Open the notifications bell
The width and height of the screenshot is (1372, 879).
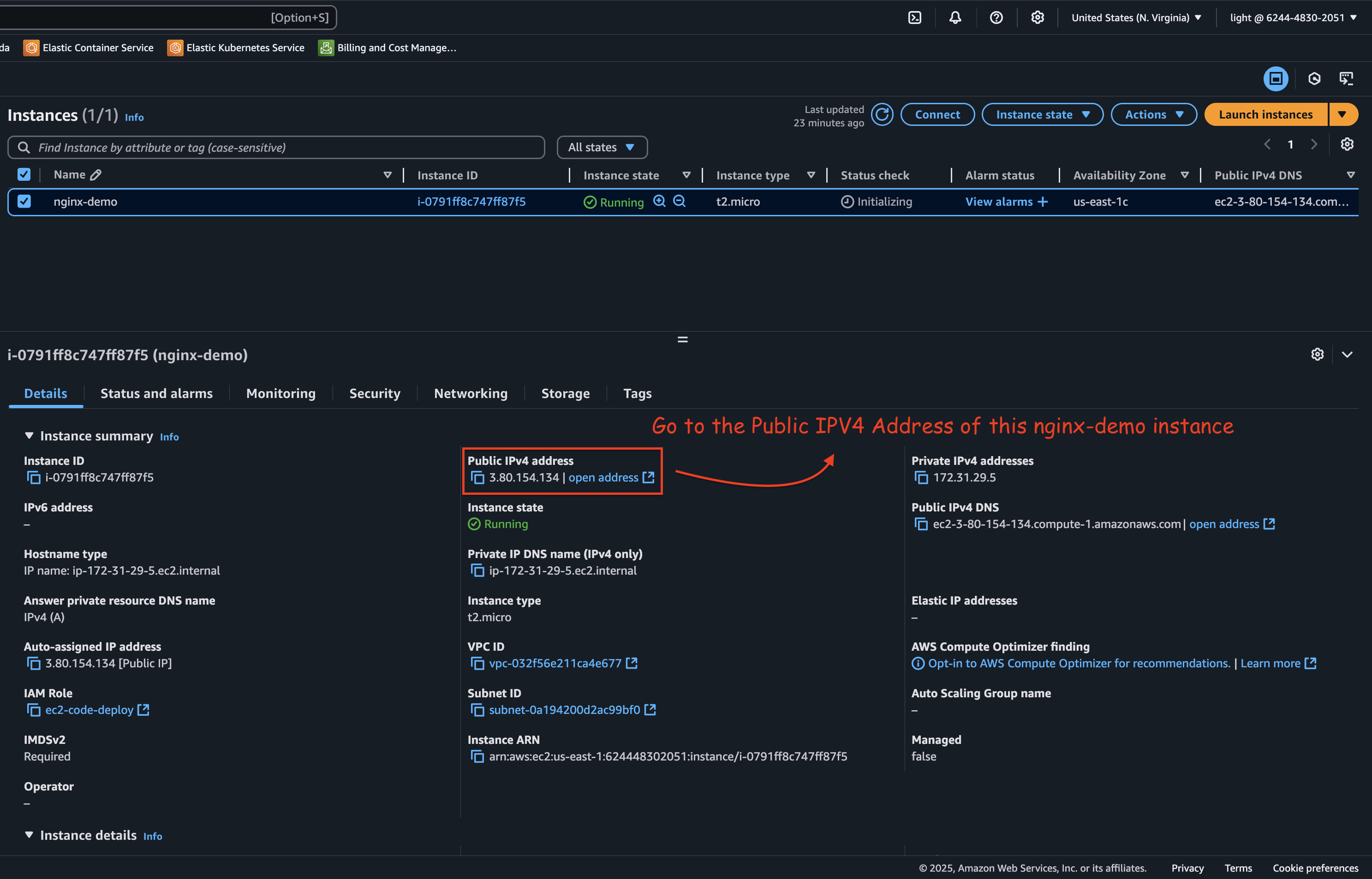pyautogui.click(x=955, y=18)
